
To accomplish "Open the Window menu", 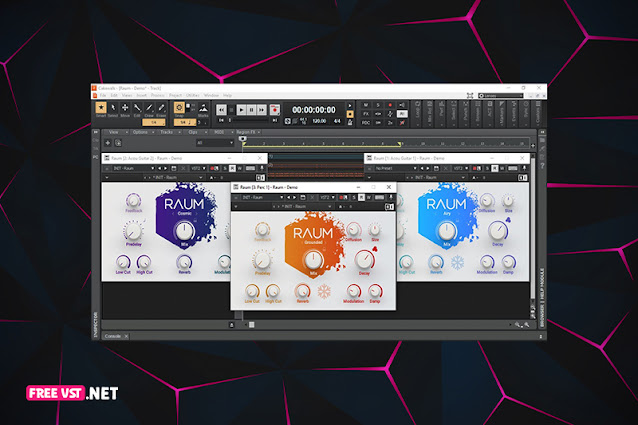I will [211, 95].
